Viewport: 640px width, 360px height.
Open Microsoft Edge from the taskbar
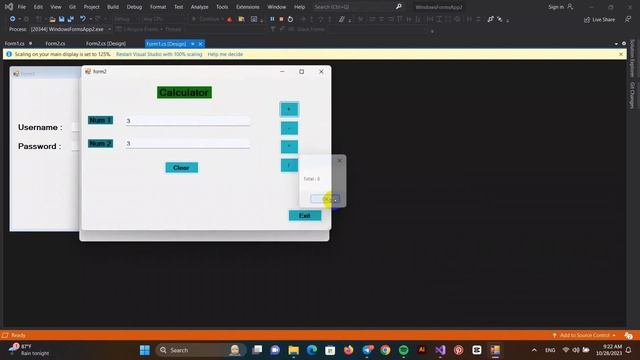(x=312, y=350)
